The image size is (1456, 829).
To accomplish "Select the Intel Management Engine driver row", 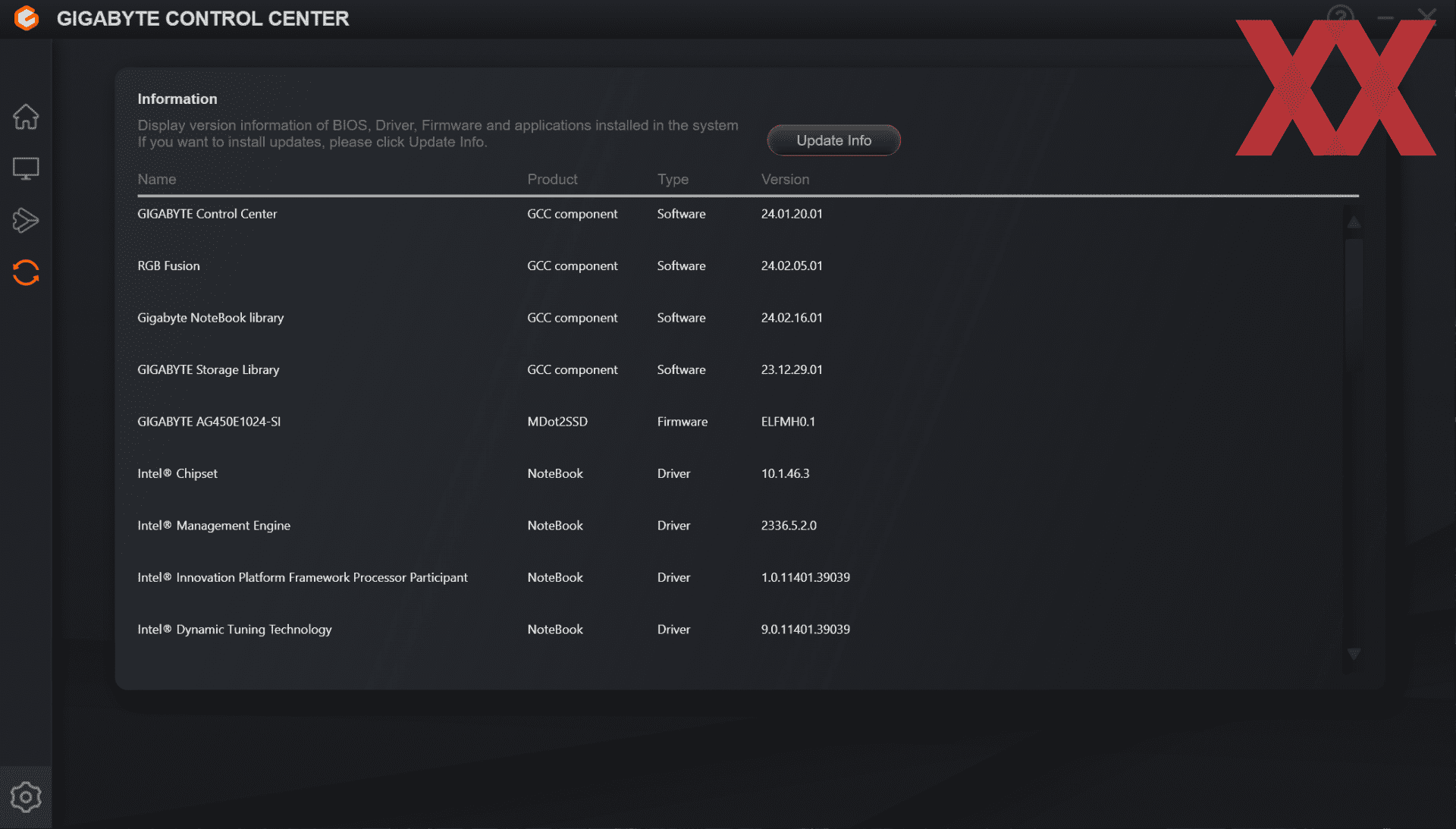I will click(x=214, y=526).
